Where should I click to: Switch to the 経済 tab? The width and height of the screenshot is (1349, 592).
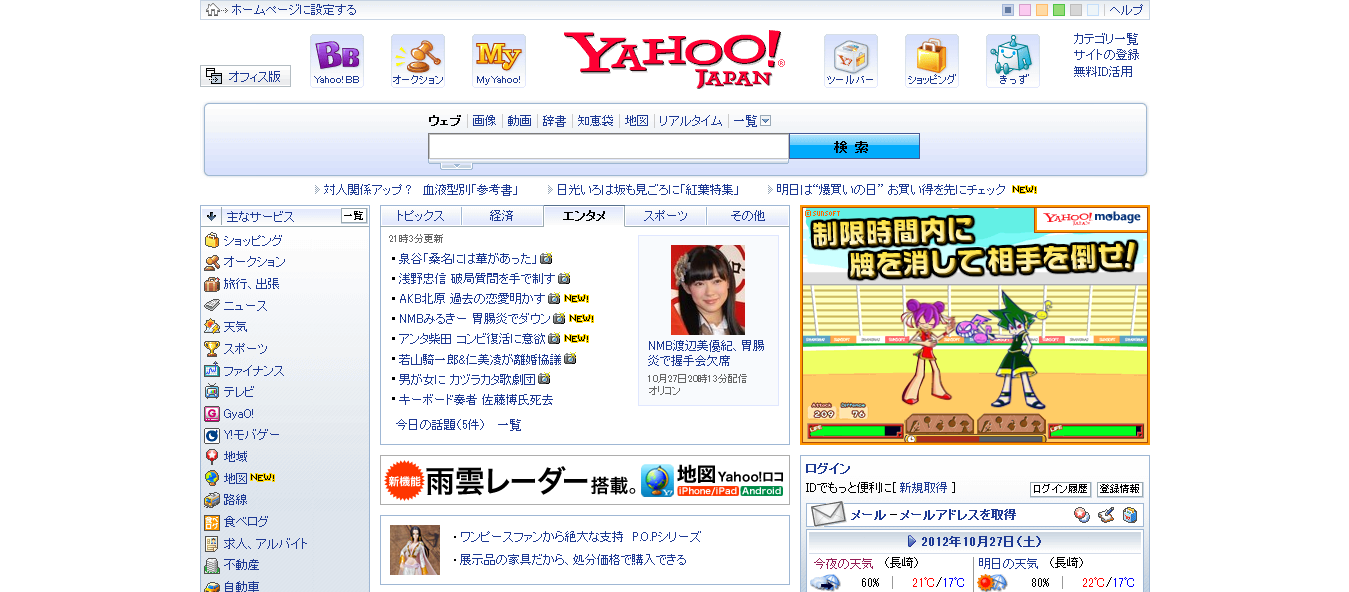(502, 216)
